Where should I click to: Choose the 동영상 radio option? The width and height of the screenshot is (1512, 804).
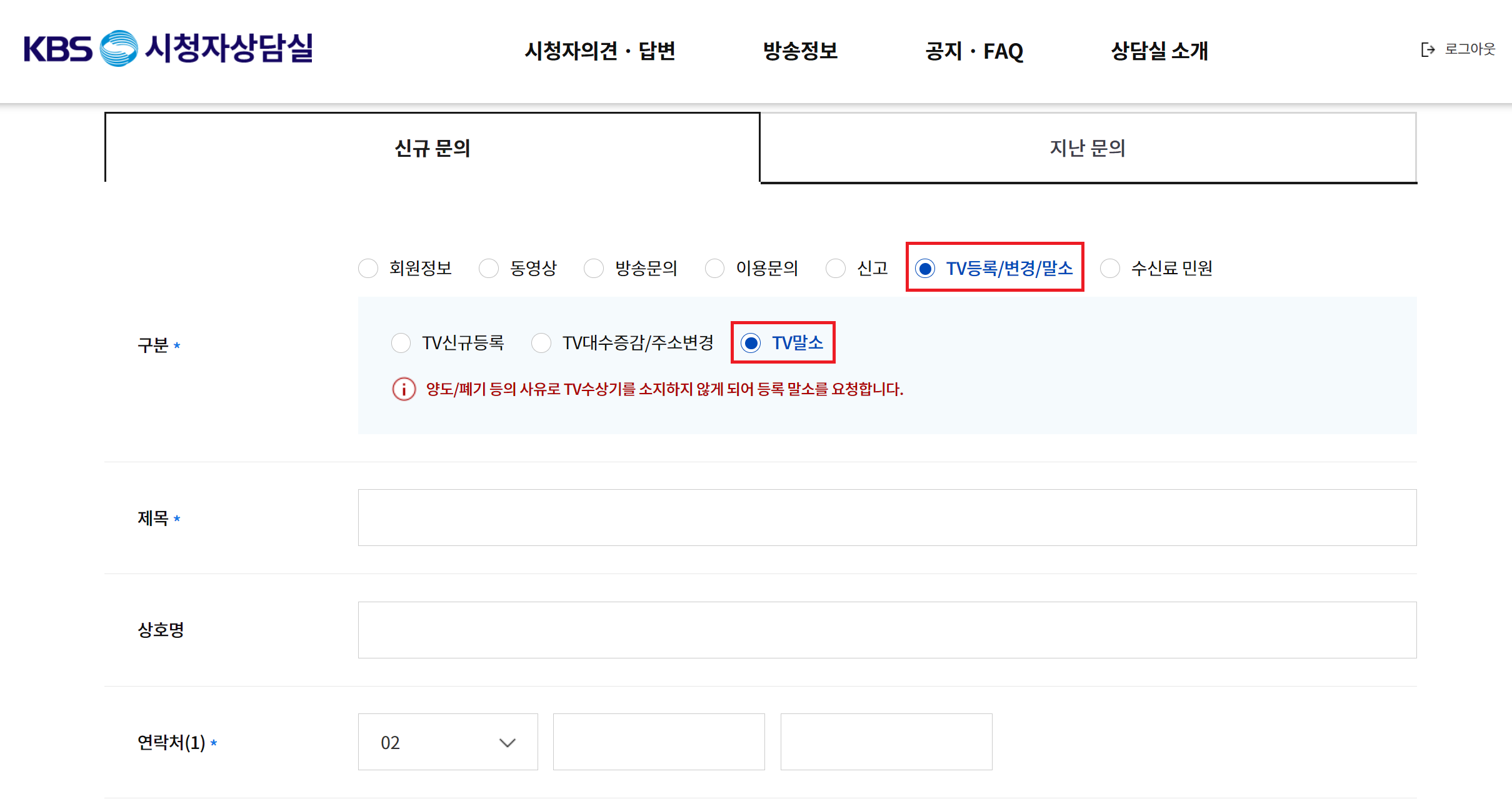click(x=489, y=268)
